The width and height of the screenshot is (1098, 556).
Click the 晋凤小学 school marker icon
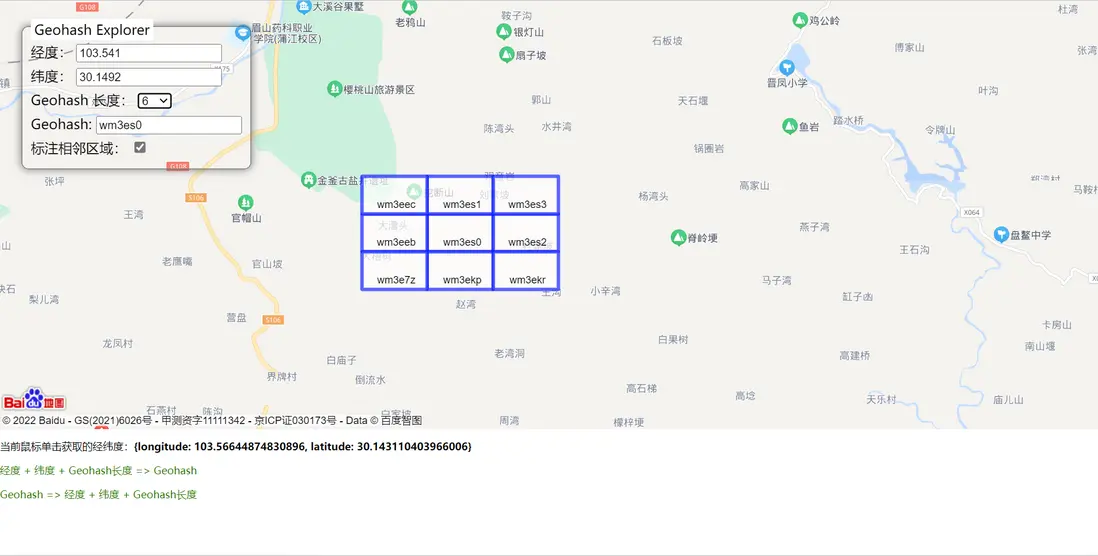787,67
